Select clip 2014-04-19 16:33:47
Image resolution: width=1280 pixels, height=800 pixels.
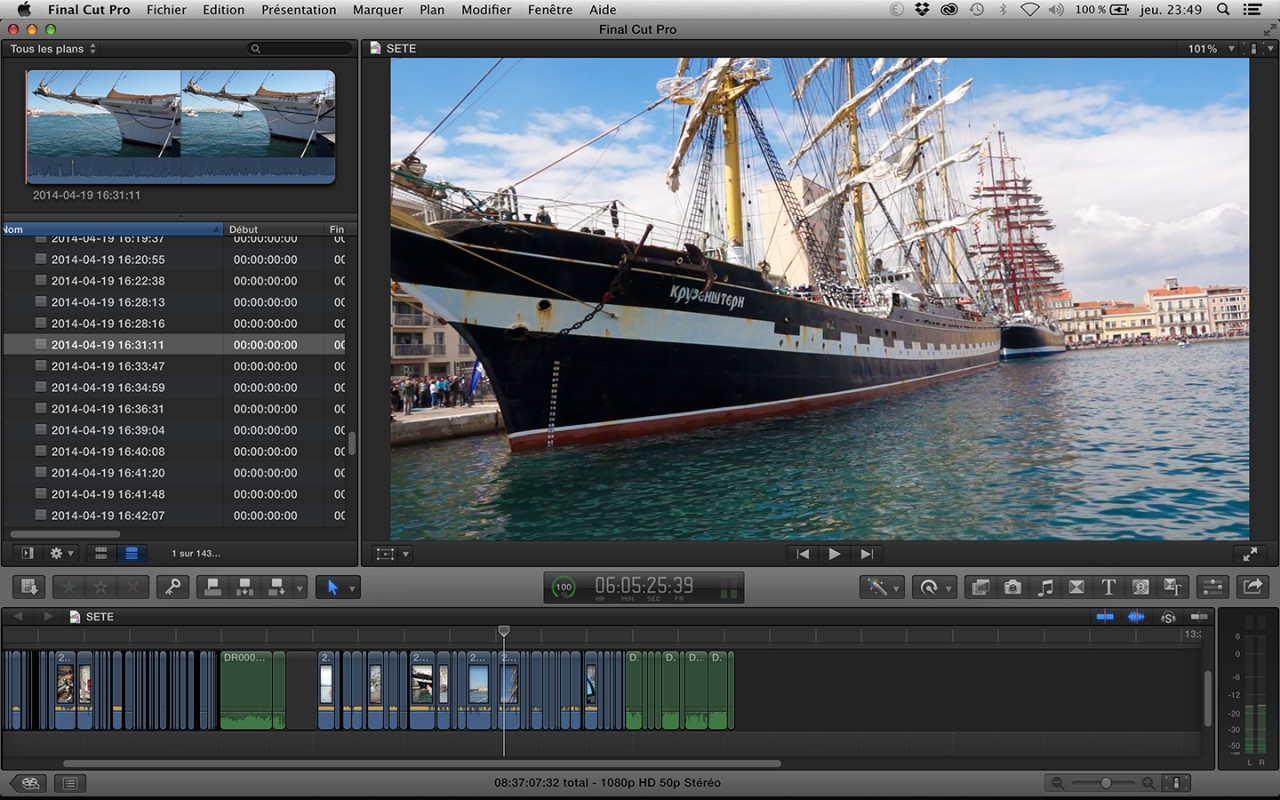coord(174,366)
